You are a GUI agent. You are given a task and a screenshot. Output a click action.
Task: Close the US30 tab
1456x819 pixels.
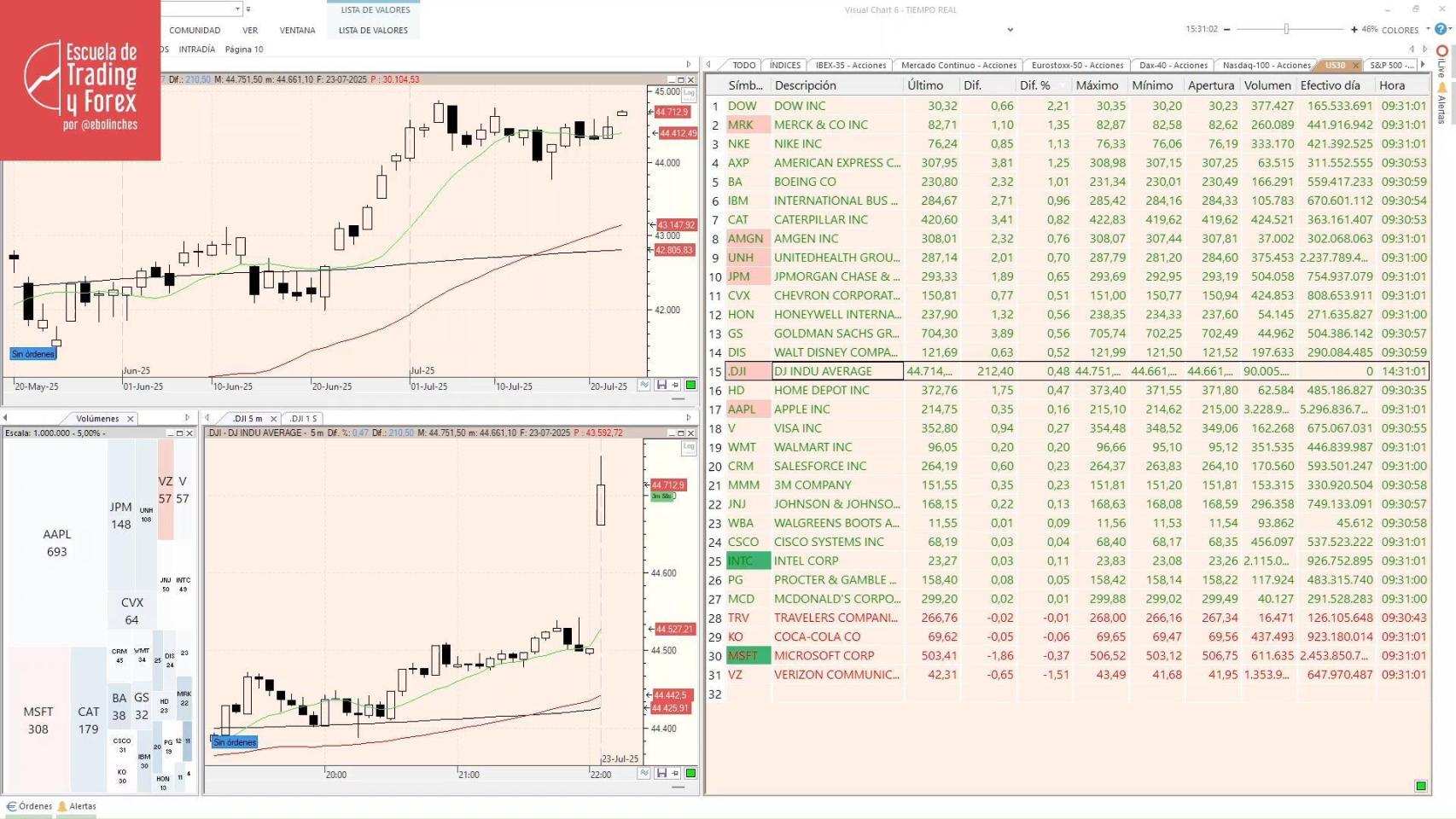tap(1355, 66)
